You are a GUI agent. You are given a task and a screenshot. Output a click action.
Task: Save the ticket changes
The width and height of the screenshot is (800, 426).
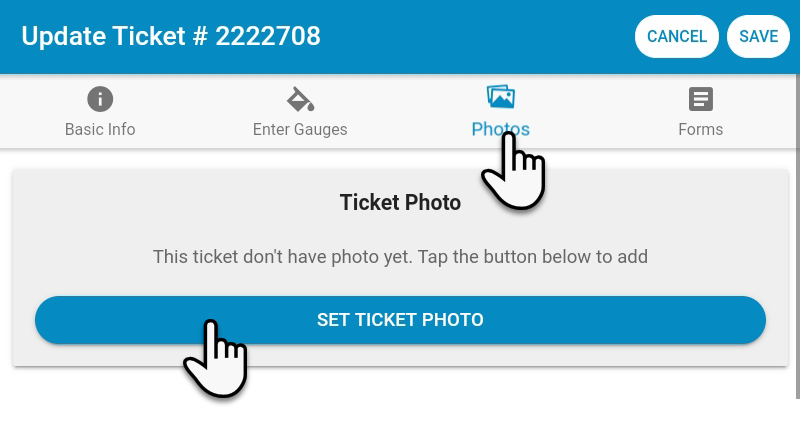(758, 36)
